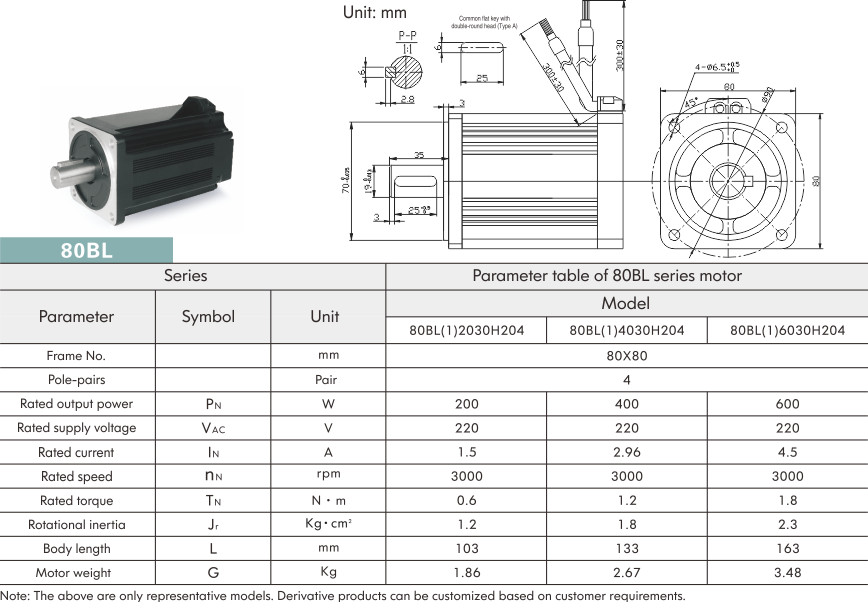Click the customization note below the table
Image resolution: width=868 pixels, height=602 pixels.
tap(343, 595)
